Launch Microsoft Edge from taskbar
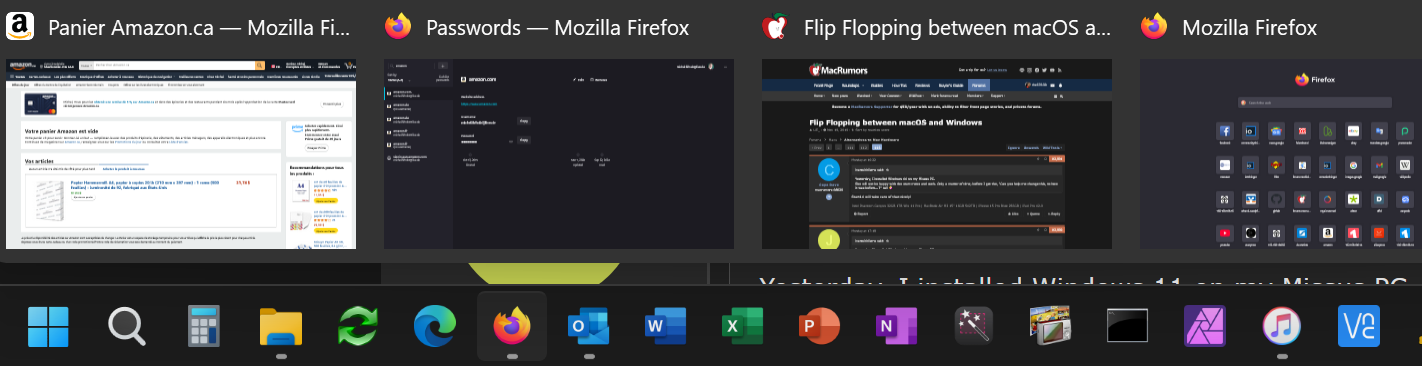Viewport: 1422px width, 366px height. pyautogui.click(x=435, y=326)
